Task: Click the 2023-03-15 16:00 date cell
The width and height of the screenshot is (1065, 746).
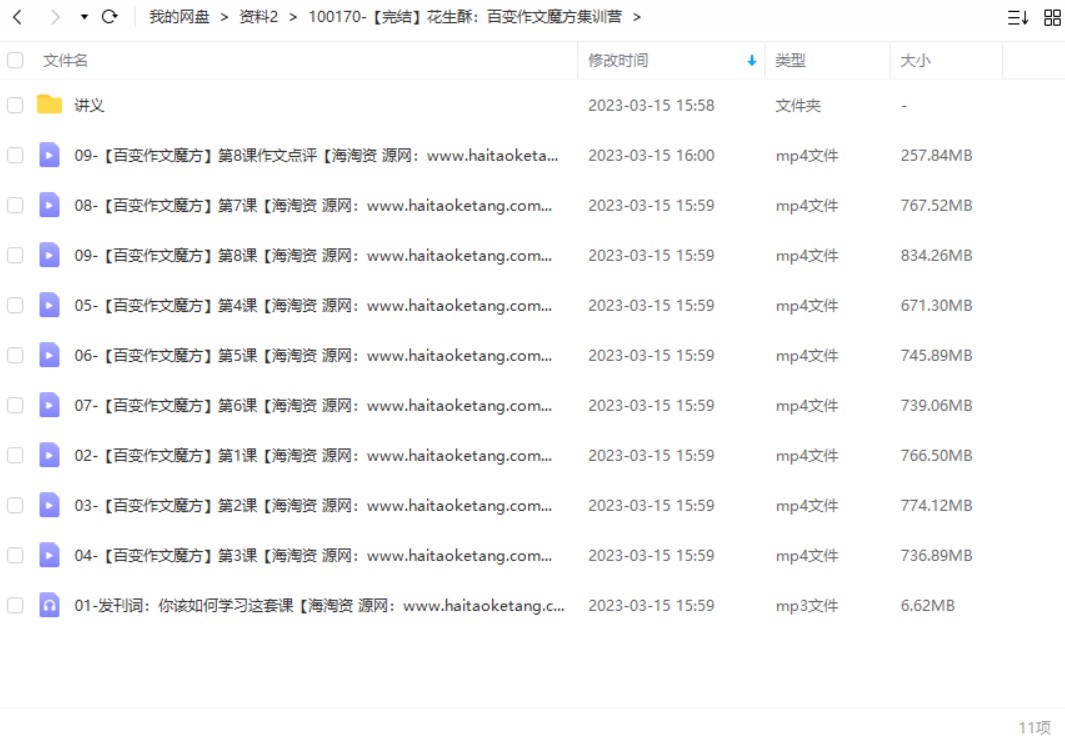Action: 651,156
